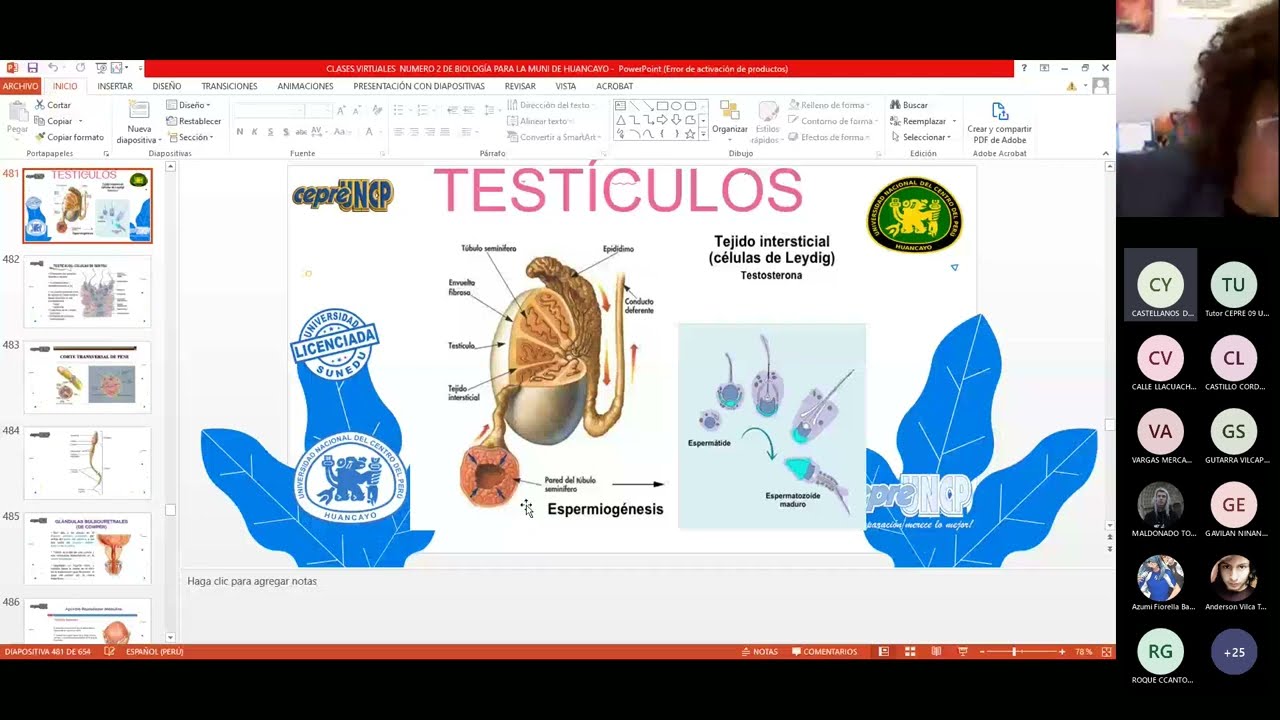The width and height of the screenshot is (1280, 720).
Task: Save the presentation from the quick access toolbar
Action: (x=32, y=68)
